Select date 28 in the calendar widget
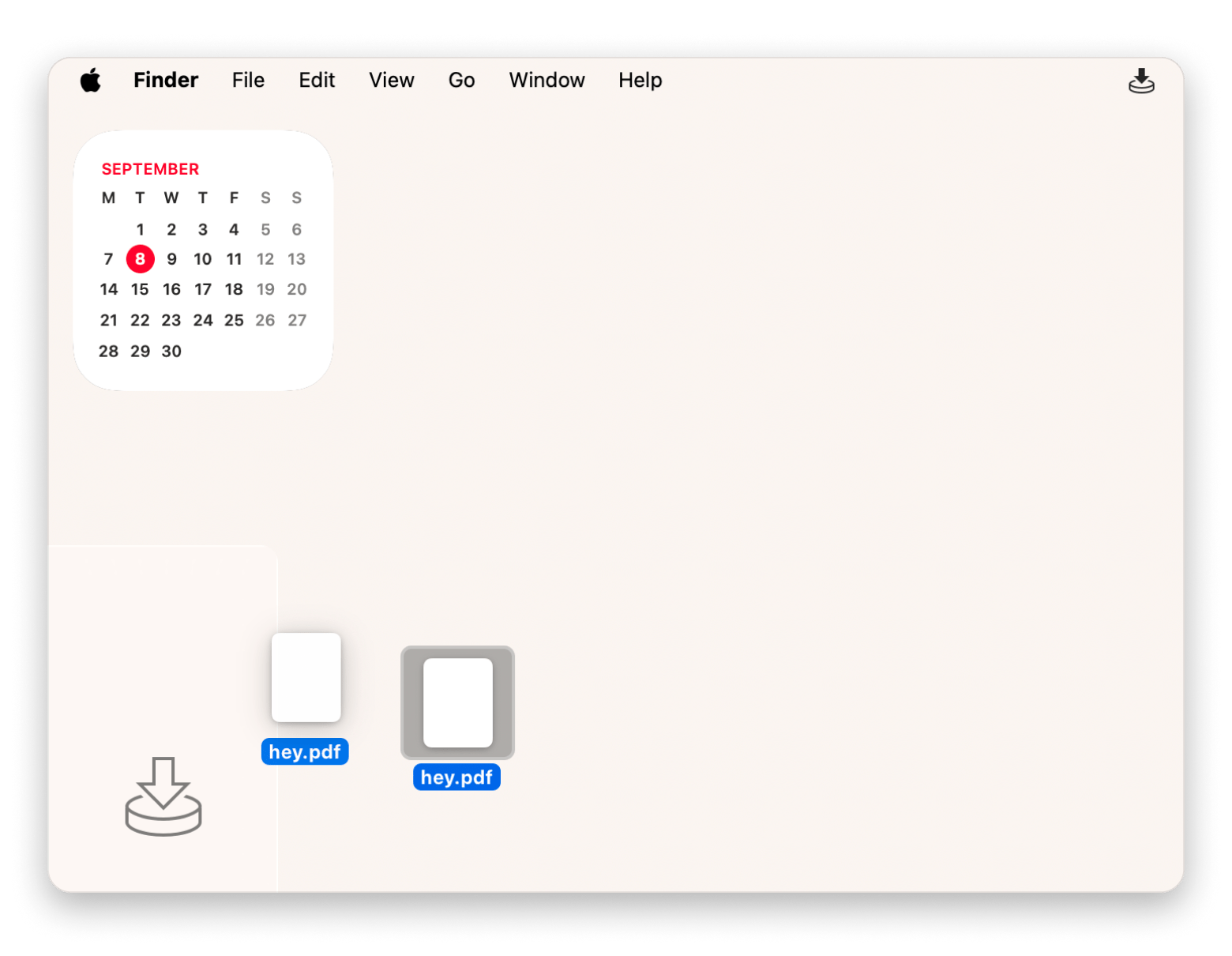 coord(109,352)
